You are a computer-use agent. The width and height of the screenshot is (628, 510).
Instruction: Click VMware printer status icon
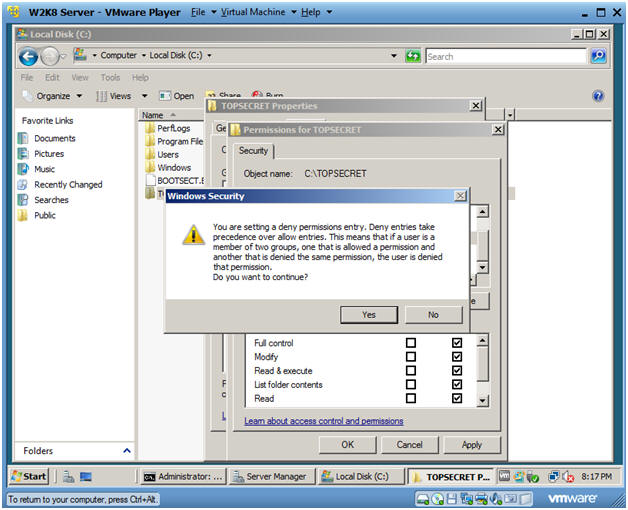pyautogui.click(x=481, y=499)
